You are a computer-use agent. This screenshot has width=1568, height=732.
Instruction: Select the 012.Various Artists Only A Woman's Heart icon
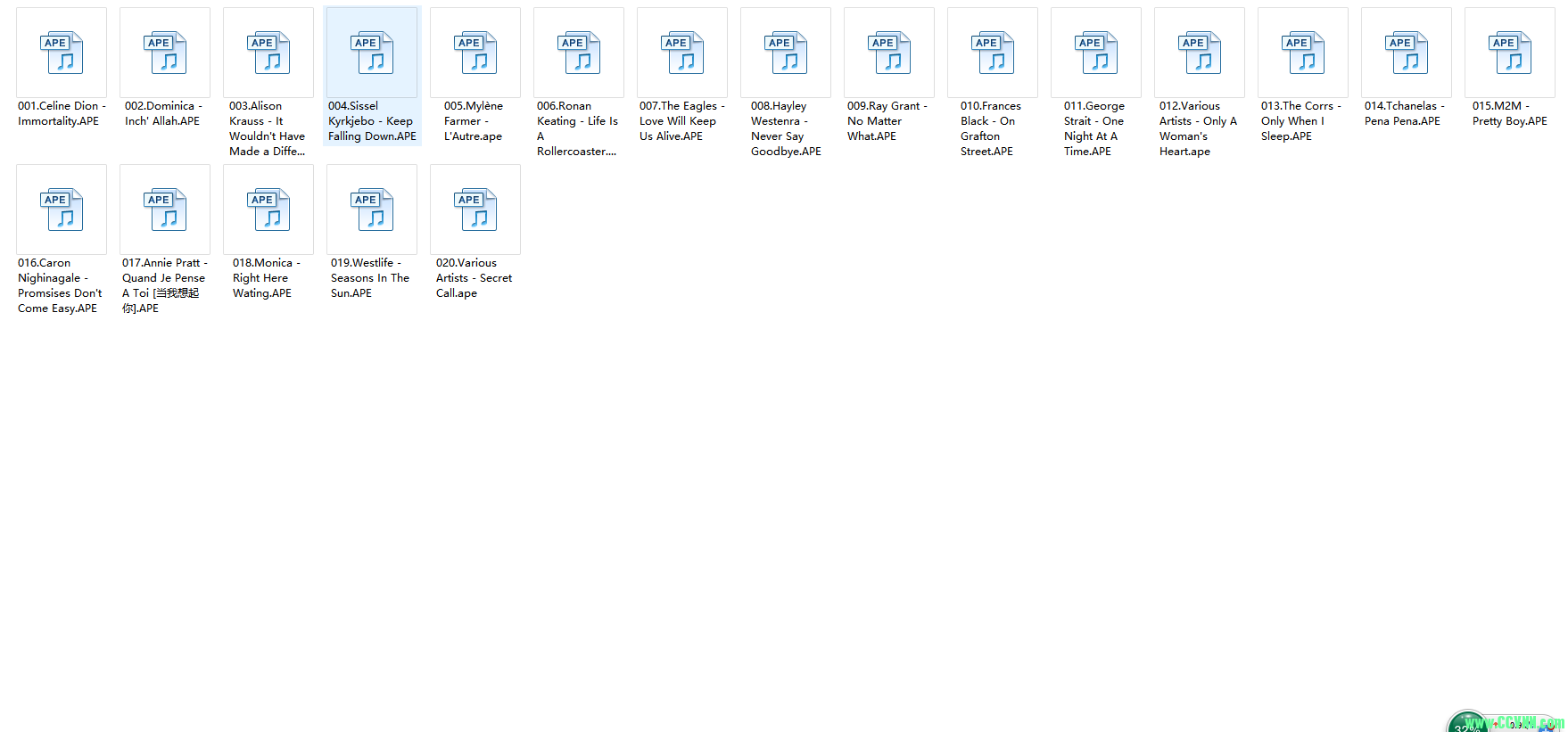1200,53
